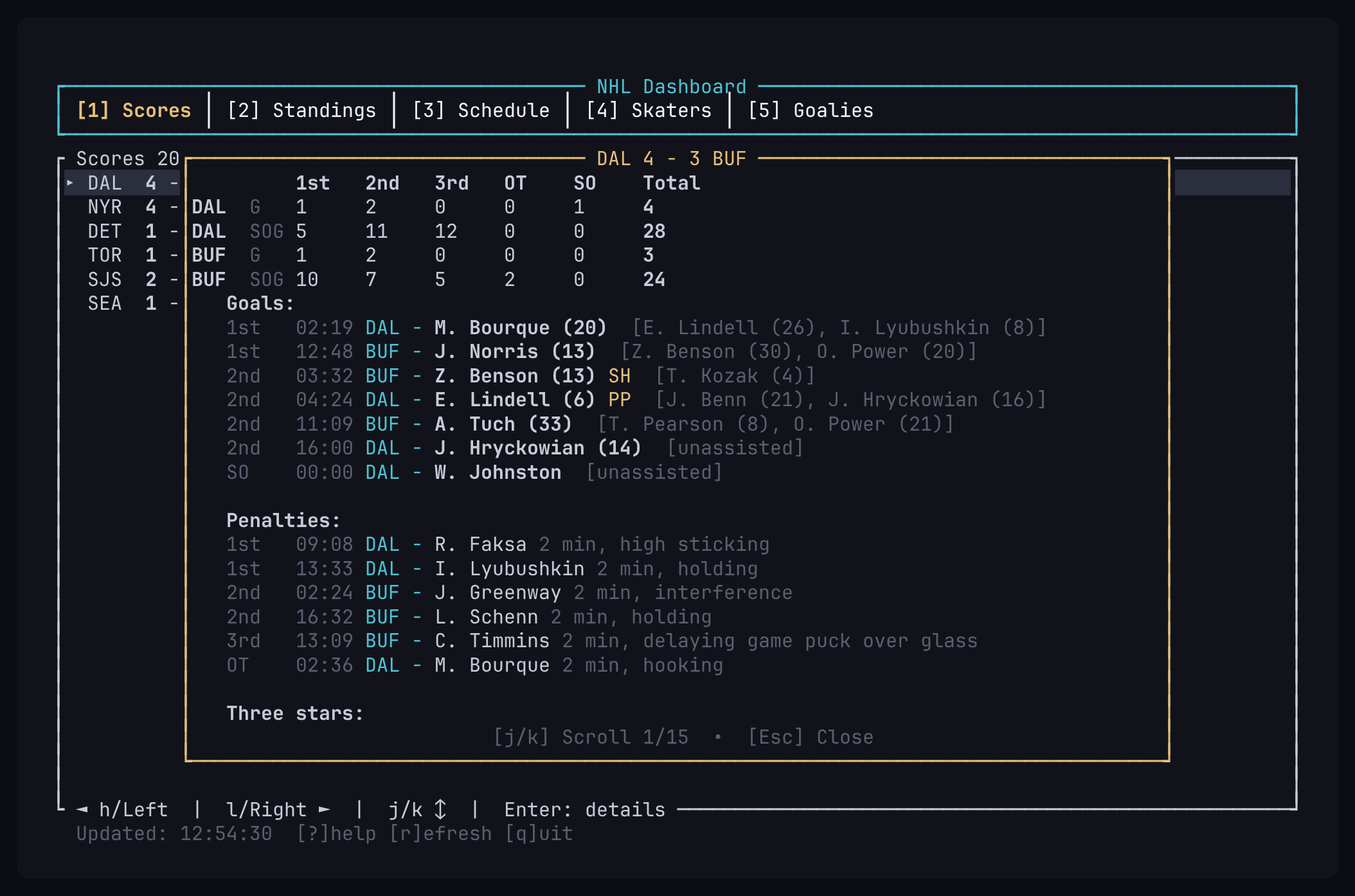Click the [Esc] Close hint

click(x=811, y=737)
